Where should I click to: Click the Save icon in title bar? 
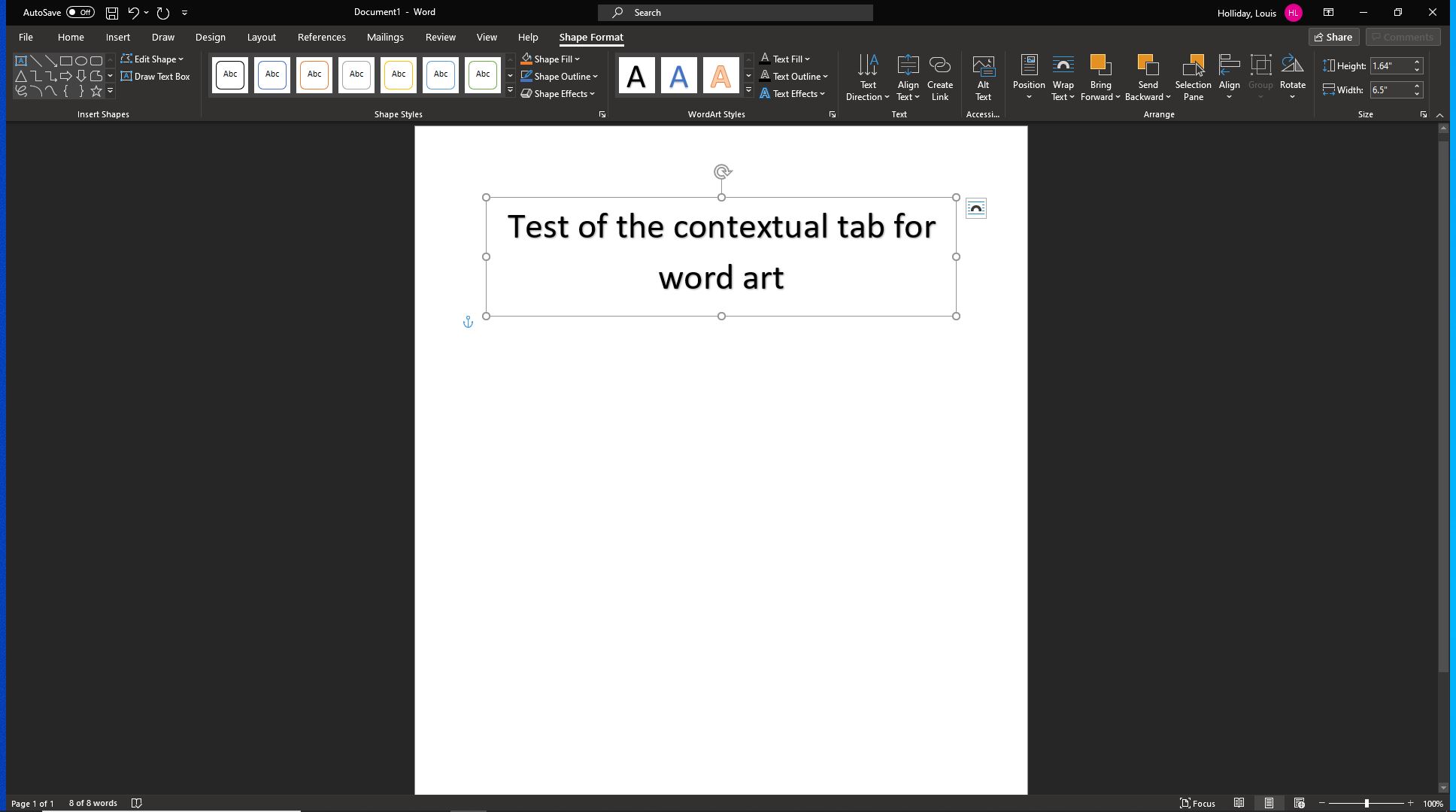coord(111,13)
